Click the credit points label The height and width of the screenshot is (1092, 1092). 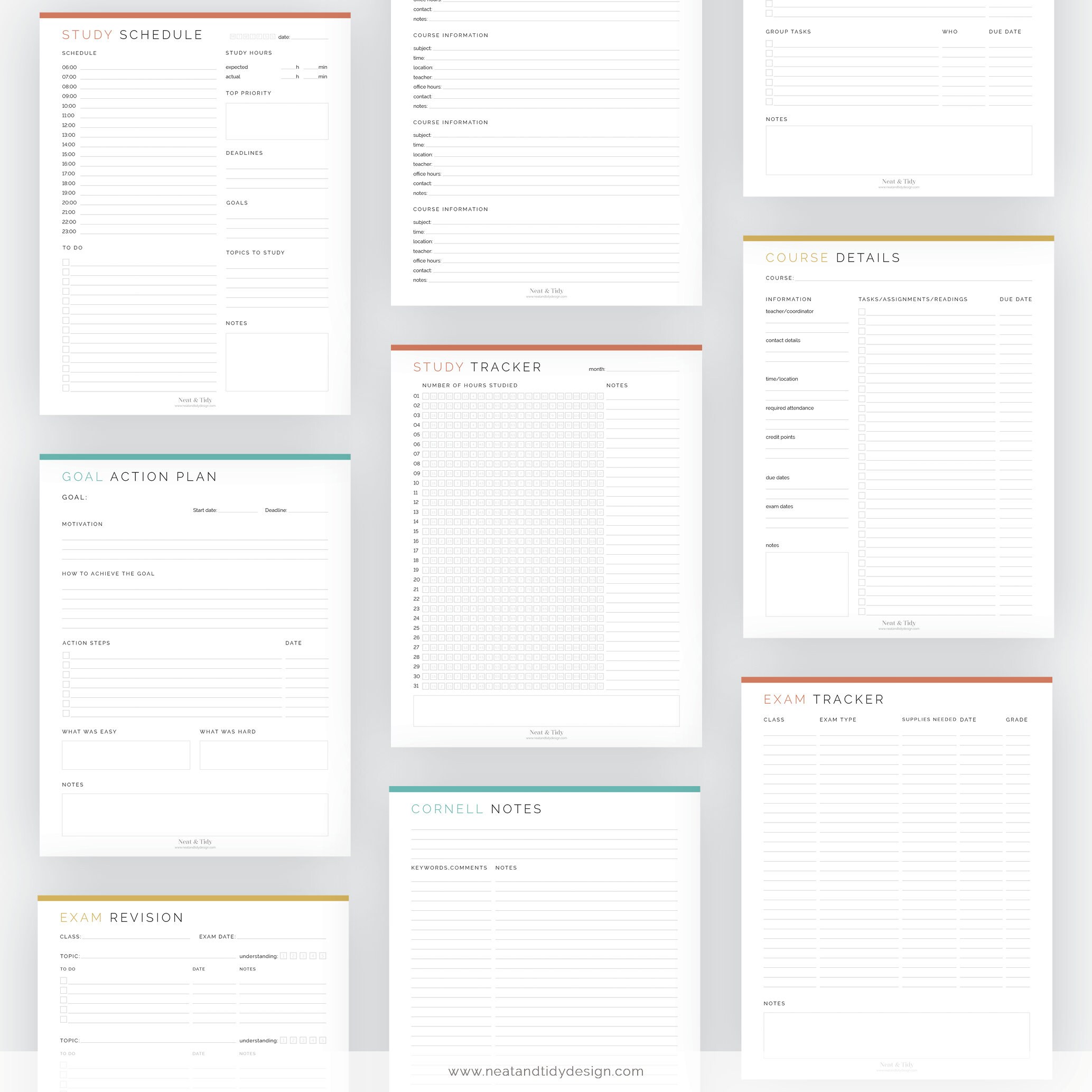[780, 437]
